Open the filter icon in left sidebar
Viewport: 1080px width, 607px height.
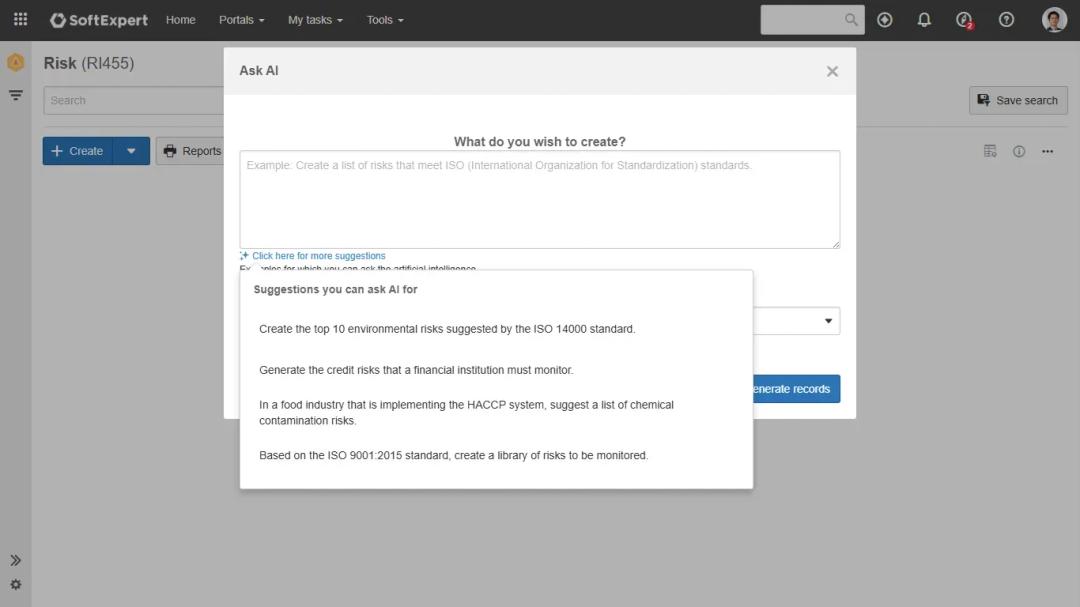pos(16,96)
